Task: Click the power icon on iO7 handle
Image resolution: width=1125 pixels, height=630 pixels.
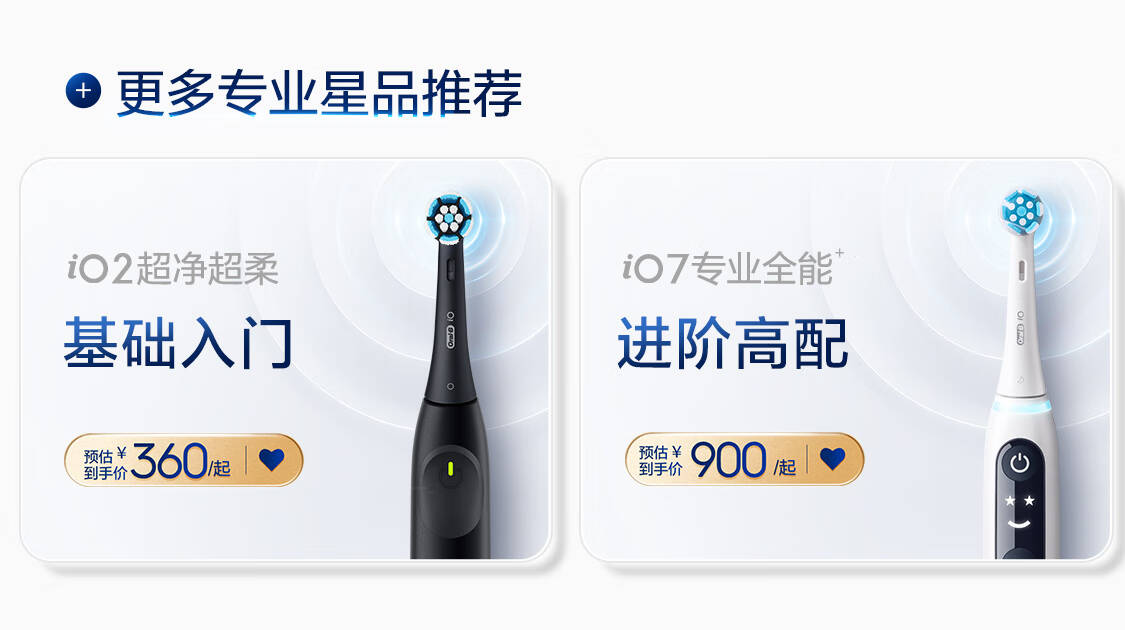Action: [1020, 463]
